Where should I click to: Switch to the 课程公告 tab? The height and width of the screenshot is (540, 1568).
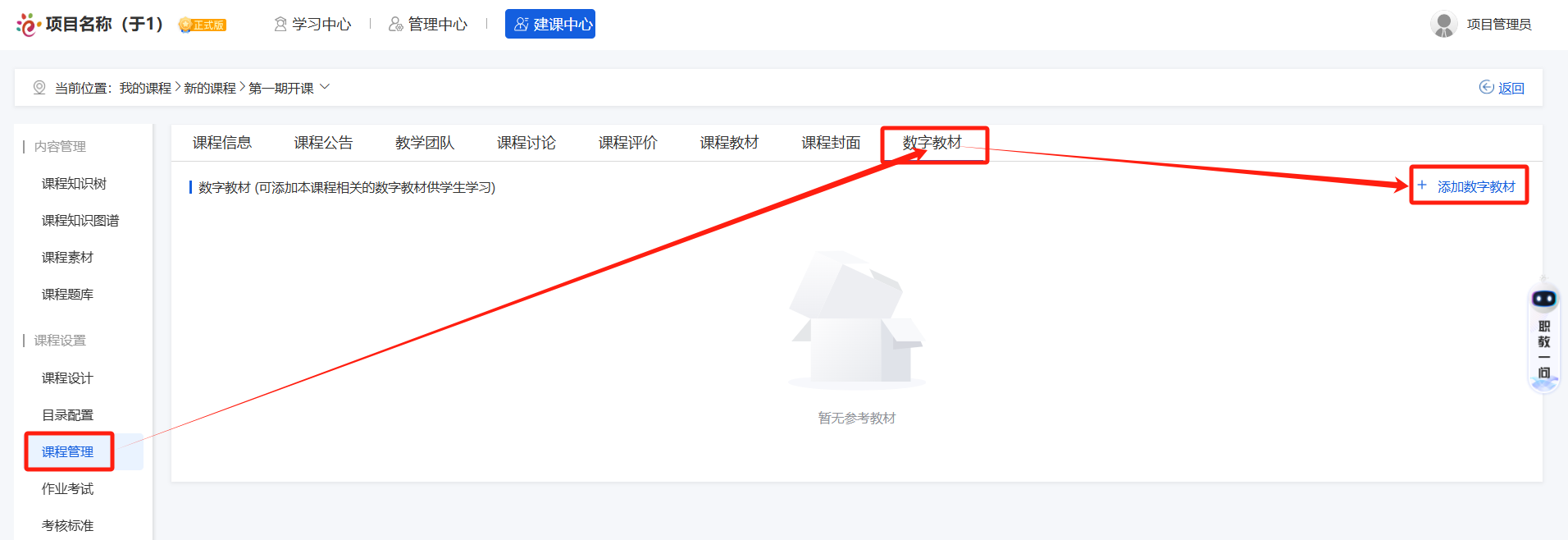click(323, 143)
